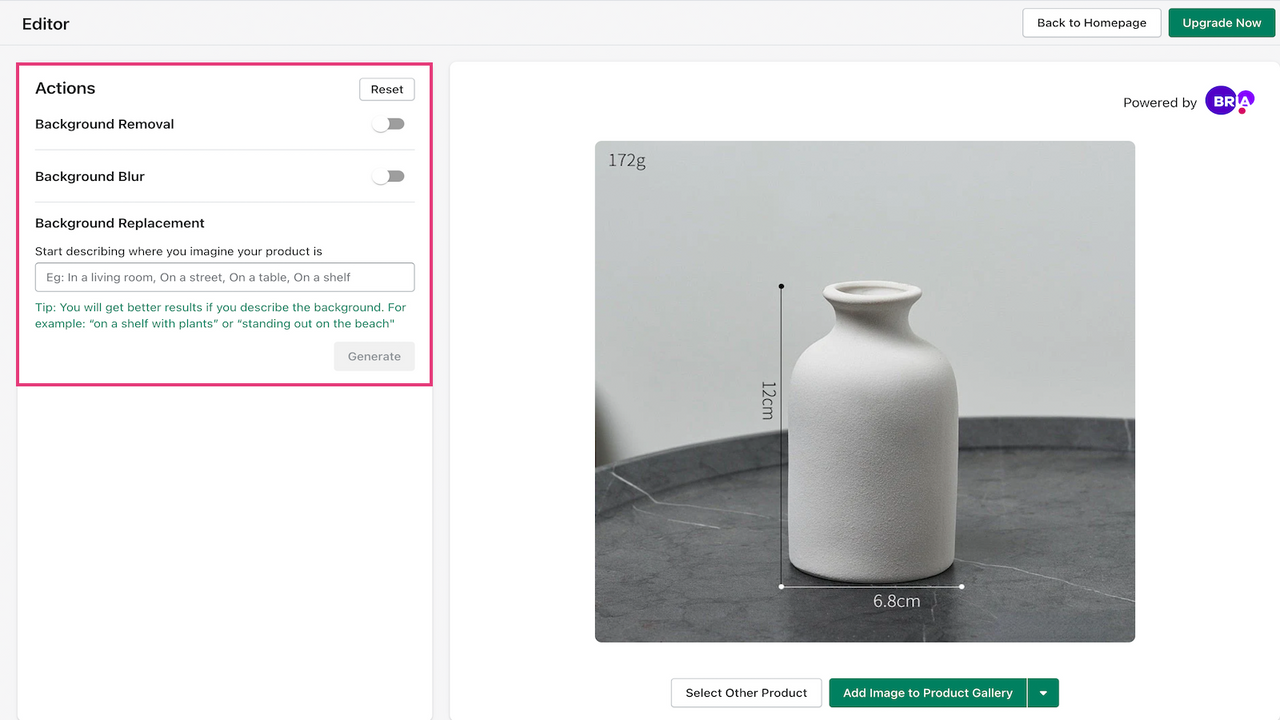The height and width of the screenshot is (720, 1280).
Task: Click the Background Removal label text
Action: 104,124
